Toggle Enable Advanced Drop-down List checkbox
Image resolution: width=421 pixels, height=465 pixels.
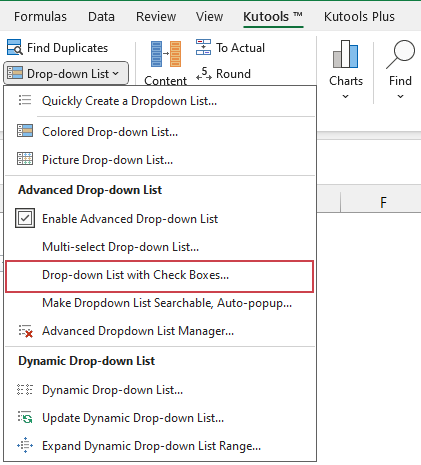[25, 218]
